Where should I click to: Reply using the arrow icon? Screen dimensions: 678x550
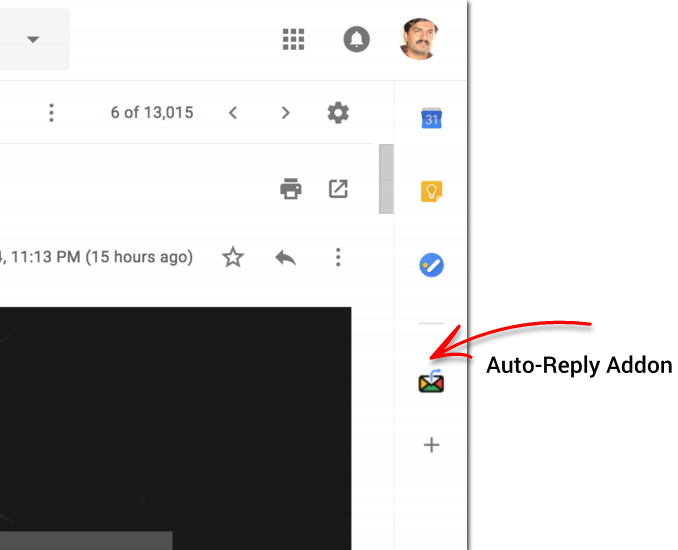[x=285, y=258]
